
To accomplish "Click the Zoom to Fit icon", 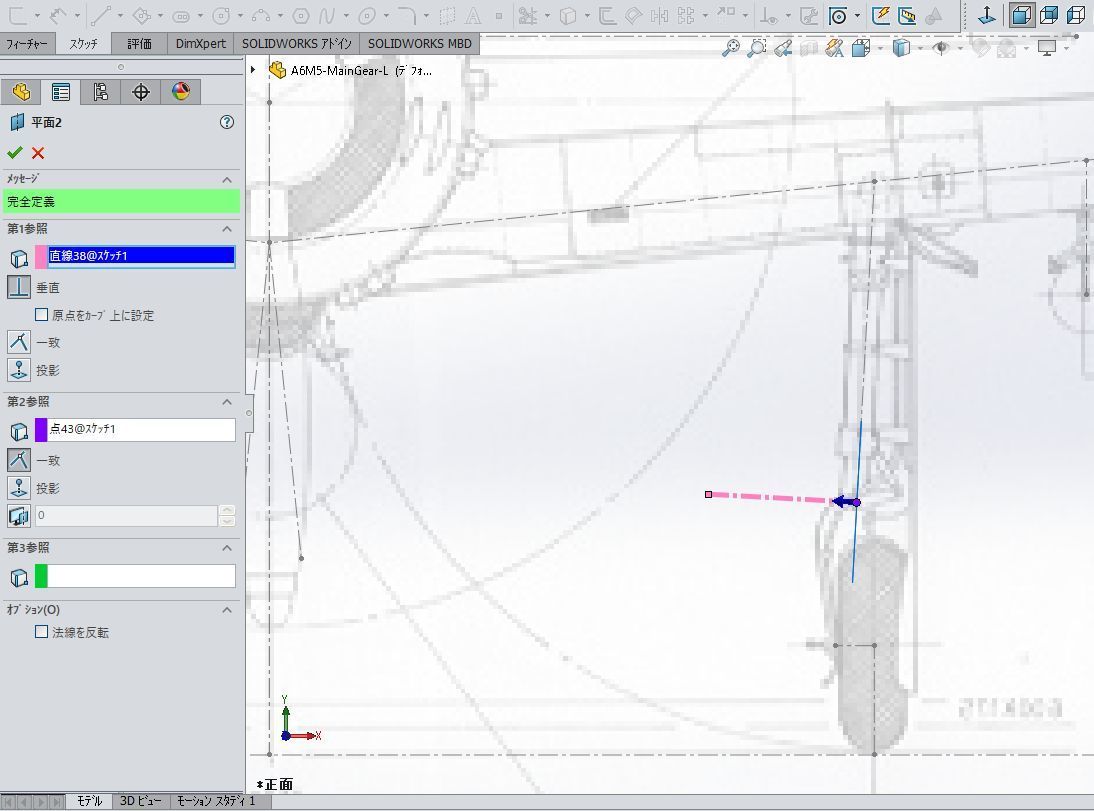I will click(730, 48).
